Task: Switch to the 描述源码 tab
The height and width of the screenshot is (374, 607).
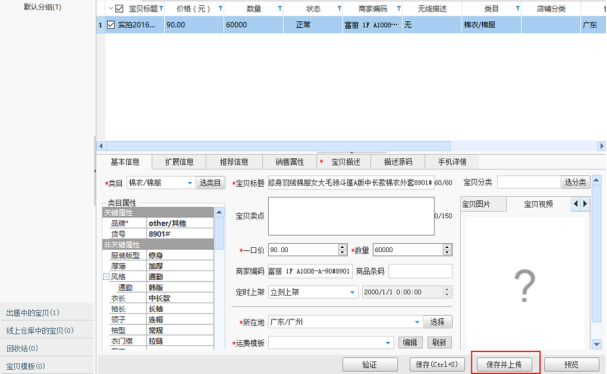Action: 398,162
